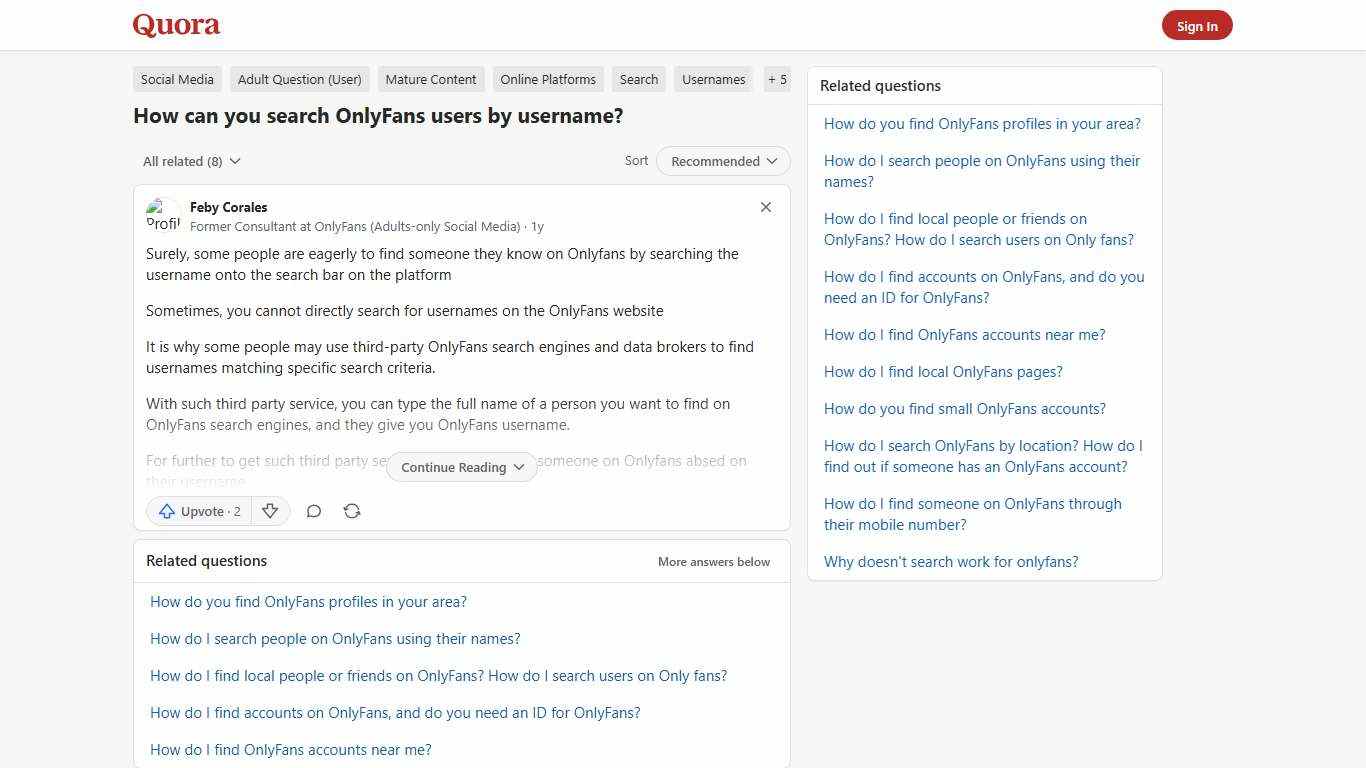This screenshot has width=1366, height=768.
Task: Share the answer via the repost icon
Action: (352, 511)
